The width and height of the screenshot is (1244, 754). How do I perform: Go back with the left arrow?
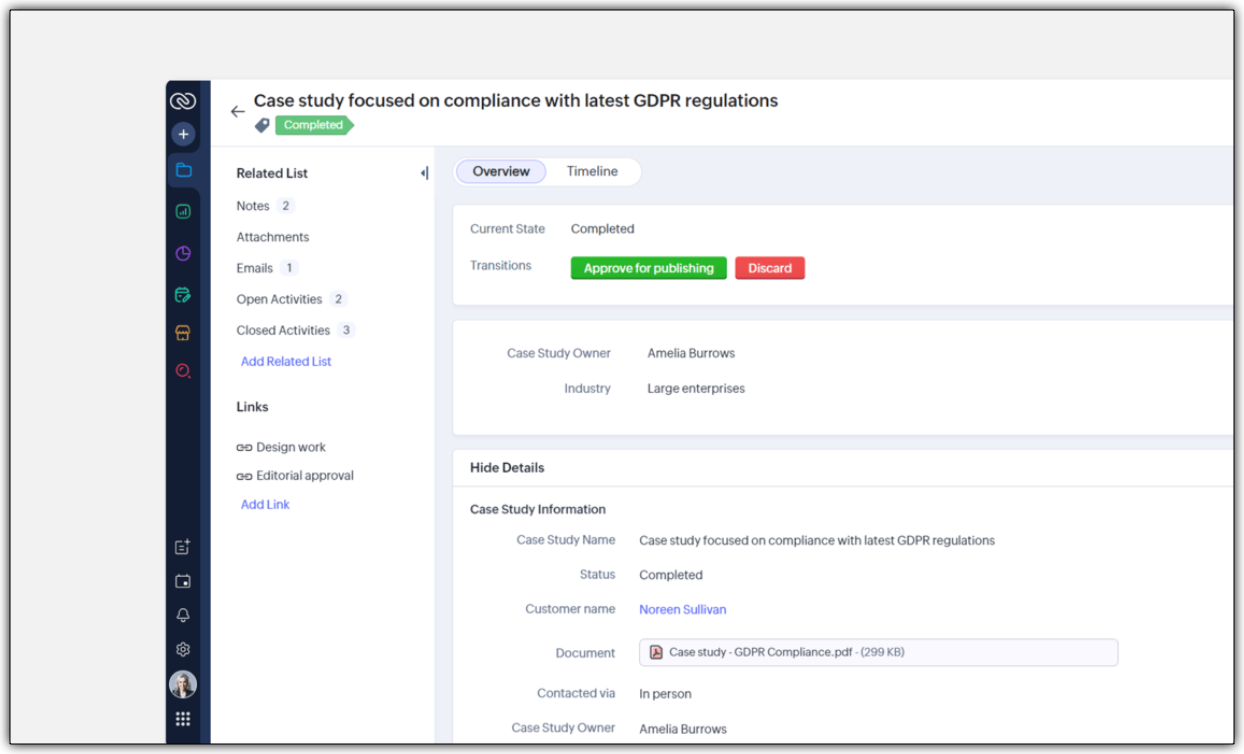tap(237, 111)
